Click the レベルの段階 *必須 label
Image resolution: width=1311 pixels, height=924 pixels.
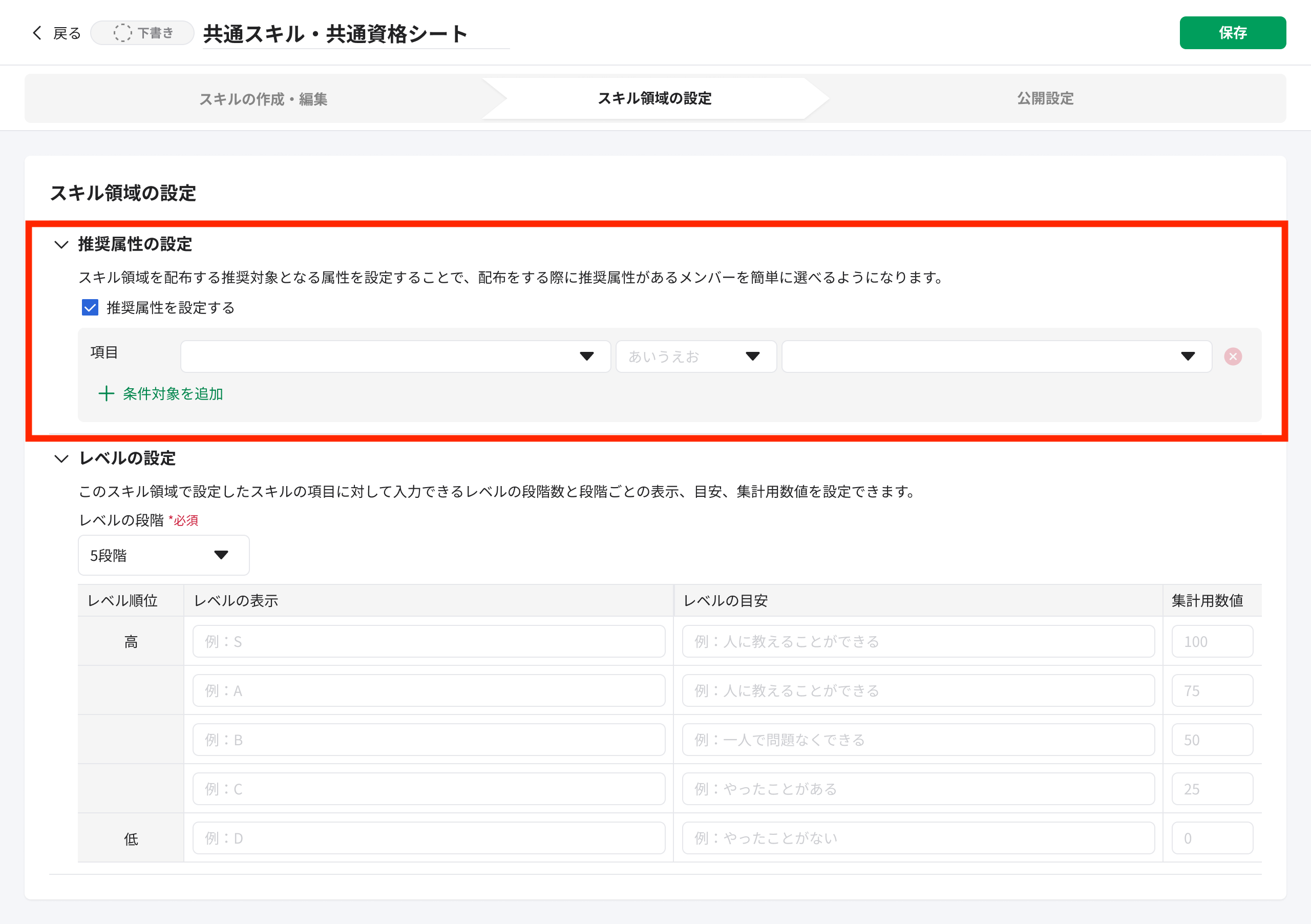click(x=138, y=520)
